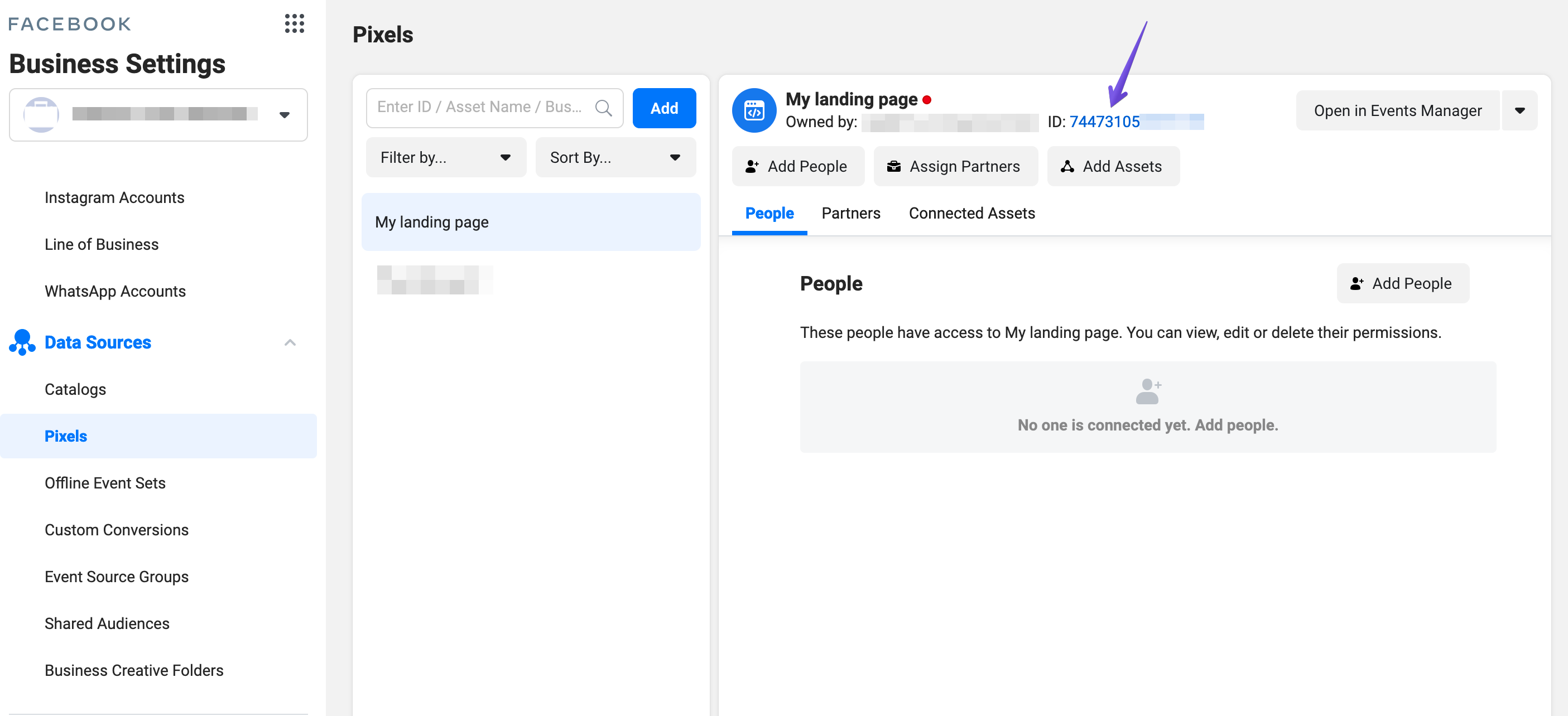Screen dimensions: 1568x716
Task: Click the Assign Partners button
Action: 955,166
